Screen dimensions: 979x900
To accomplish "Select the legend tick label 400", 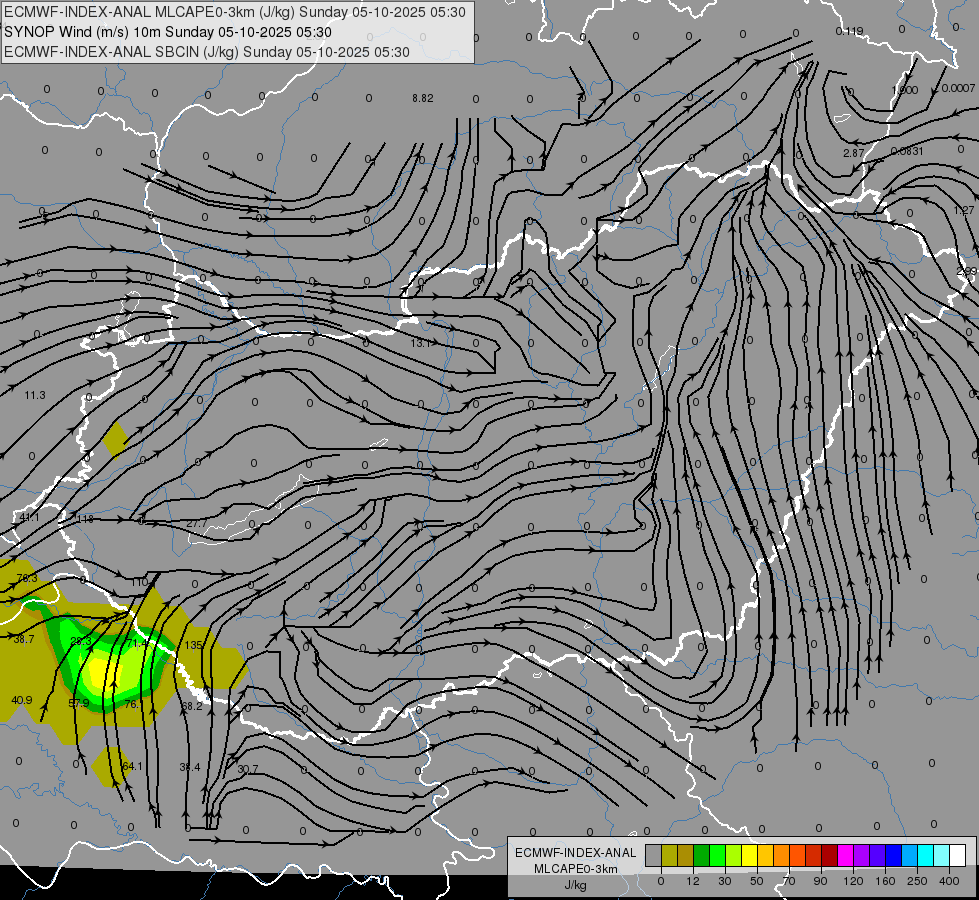I will (949, 881).
